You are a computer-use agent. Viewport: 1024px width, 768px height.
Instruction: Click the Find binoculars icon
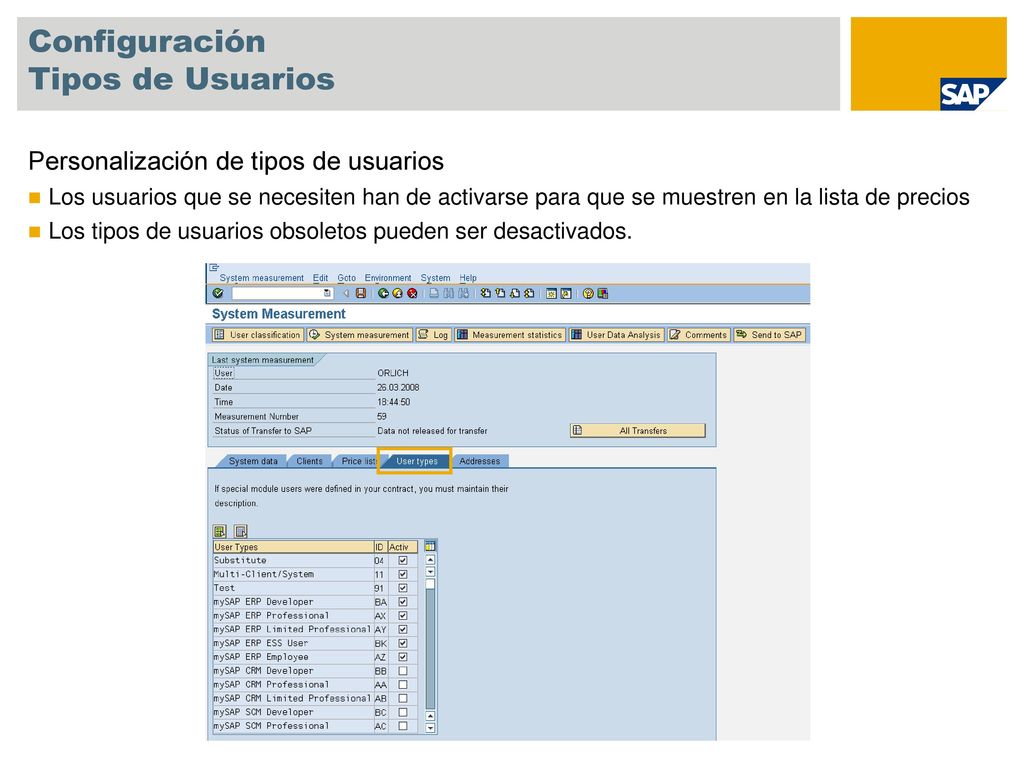449,294
